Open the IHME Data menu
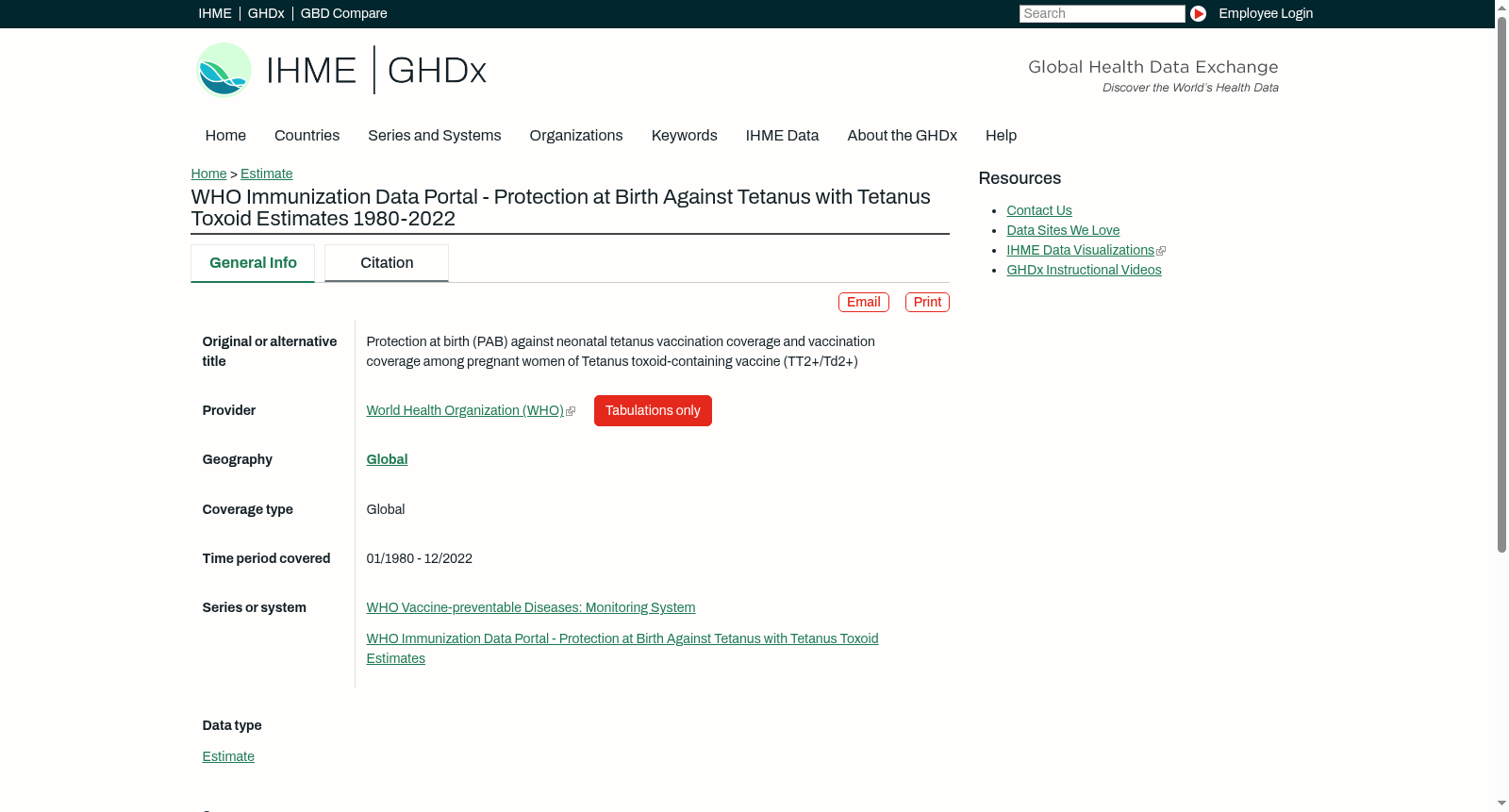 point(782,136)
